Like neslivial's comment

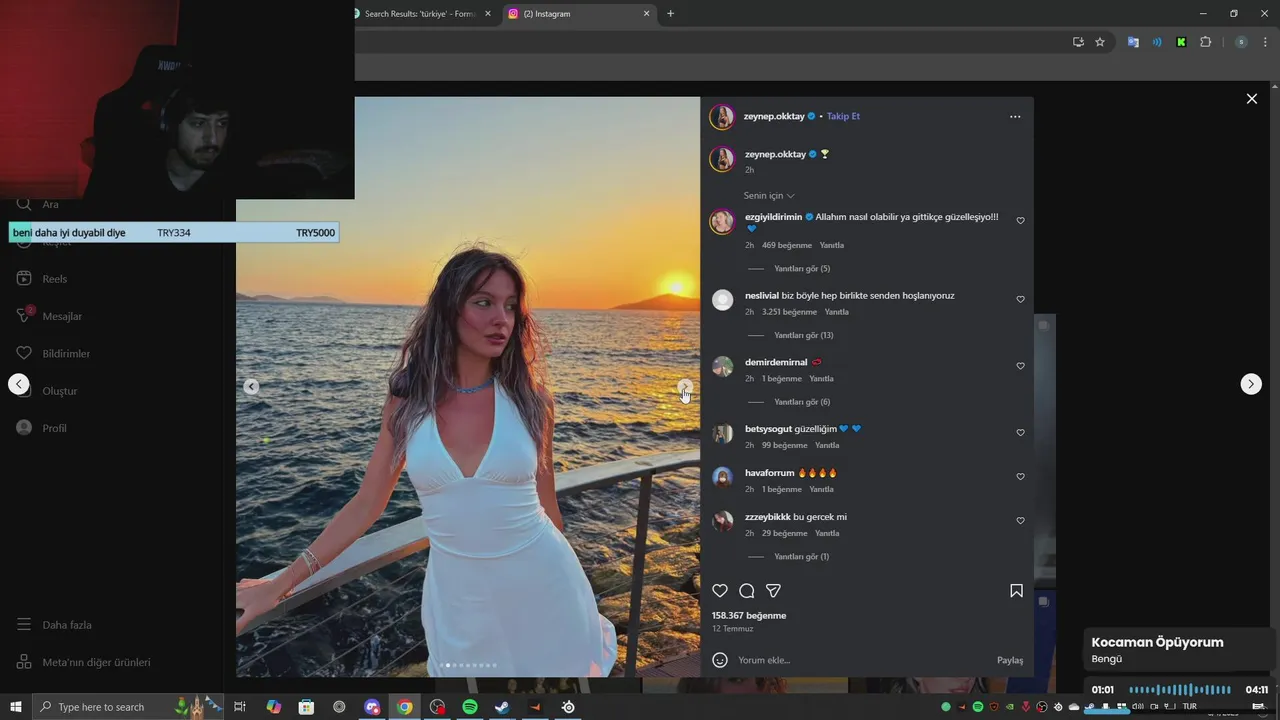[x=1020, y=300]
